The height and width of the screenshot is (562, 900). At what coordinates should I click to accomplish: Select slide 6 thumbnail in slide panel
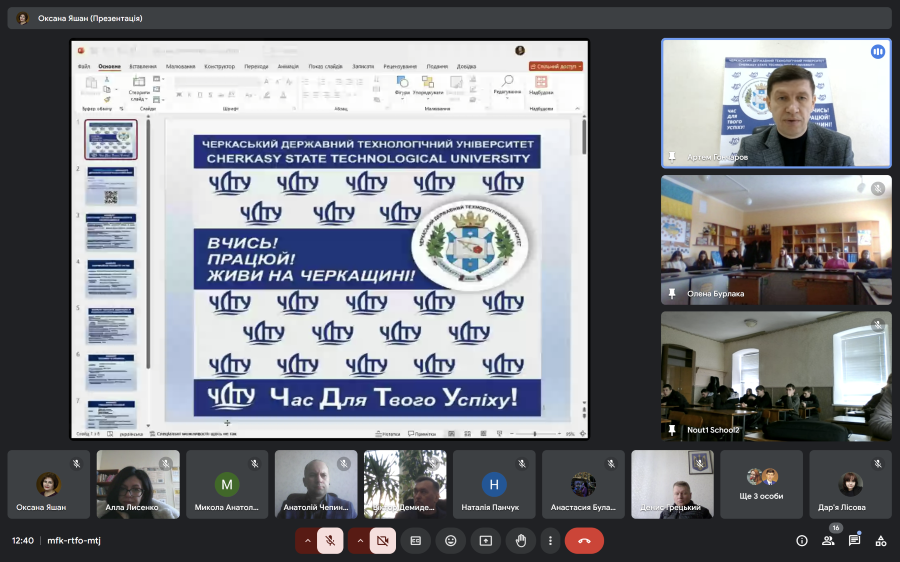pyautogui.click(x=111, y=371)
